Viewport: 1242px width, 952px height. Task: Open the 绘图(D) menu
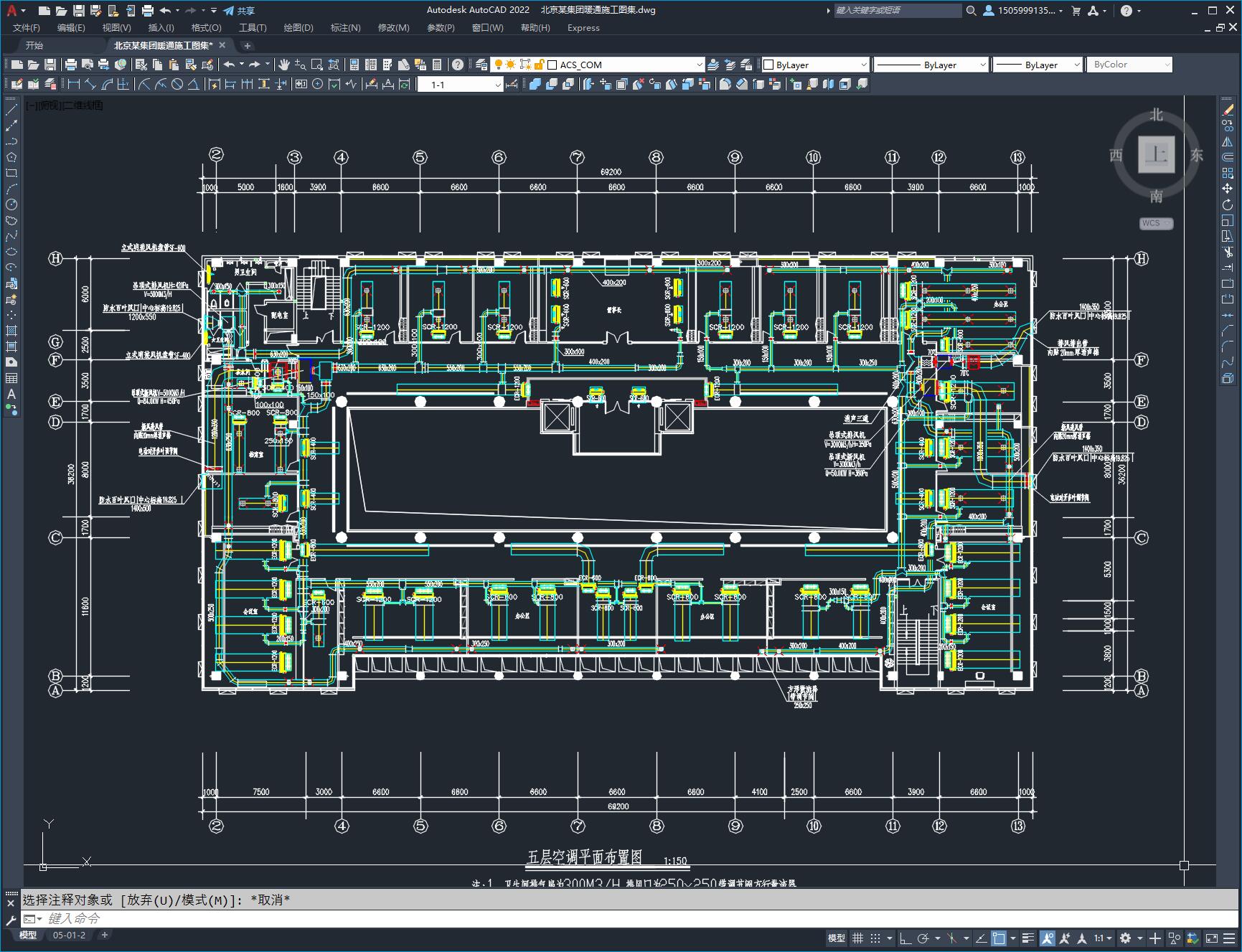(x=298, y=28)
